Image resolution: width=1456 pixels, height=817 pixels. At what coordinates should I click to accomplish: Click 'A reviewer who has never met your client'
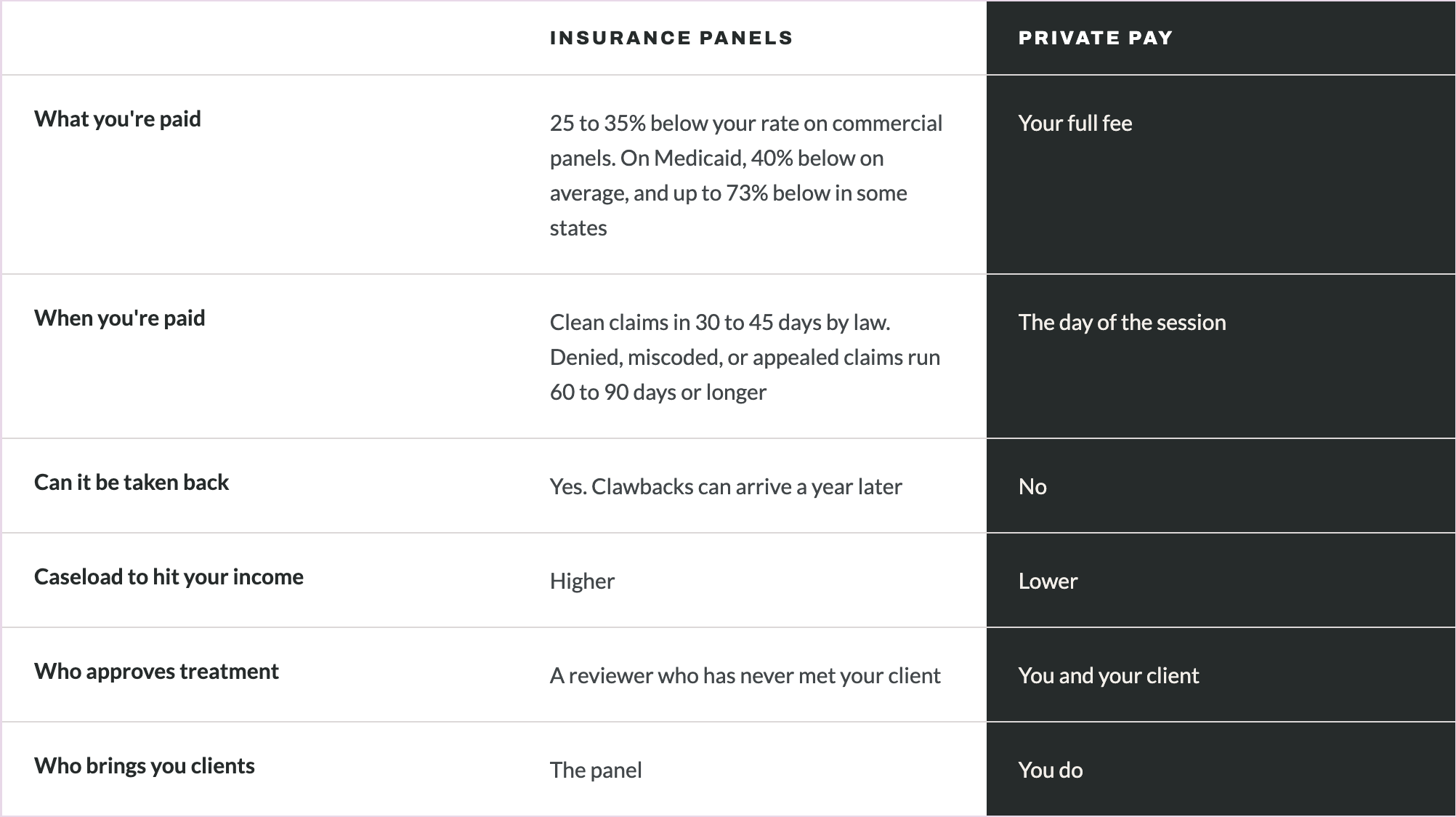(745, 675)
